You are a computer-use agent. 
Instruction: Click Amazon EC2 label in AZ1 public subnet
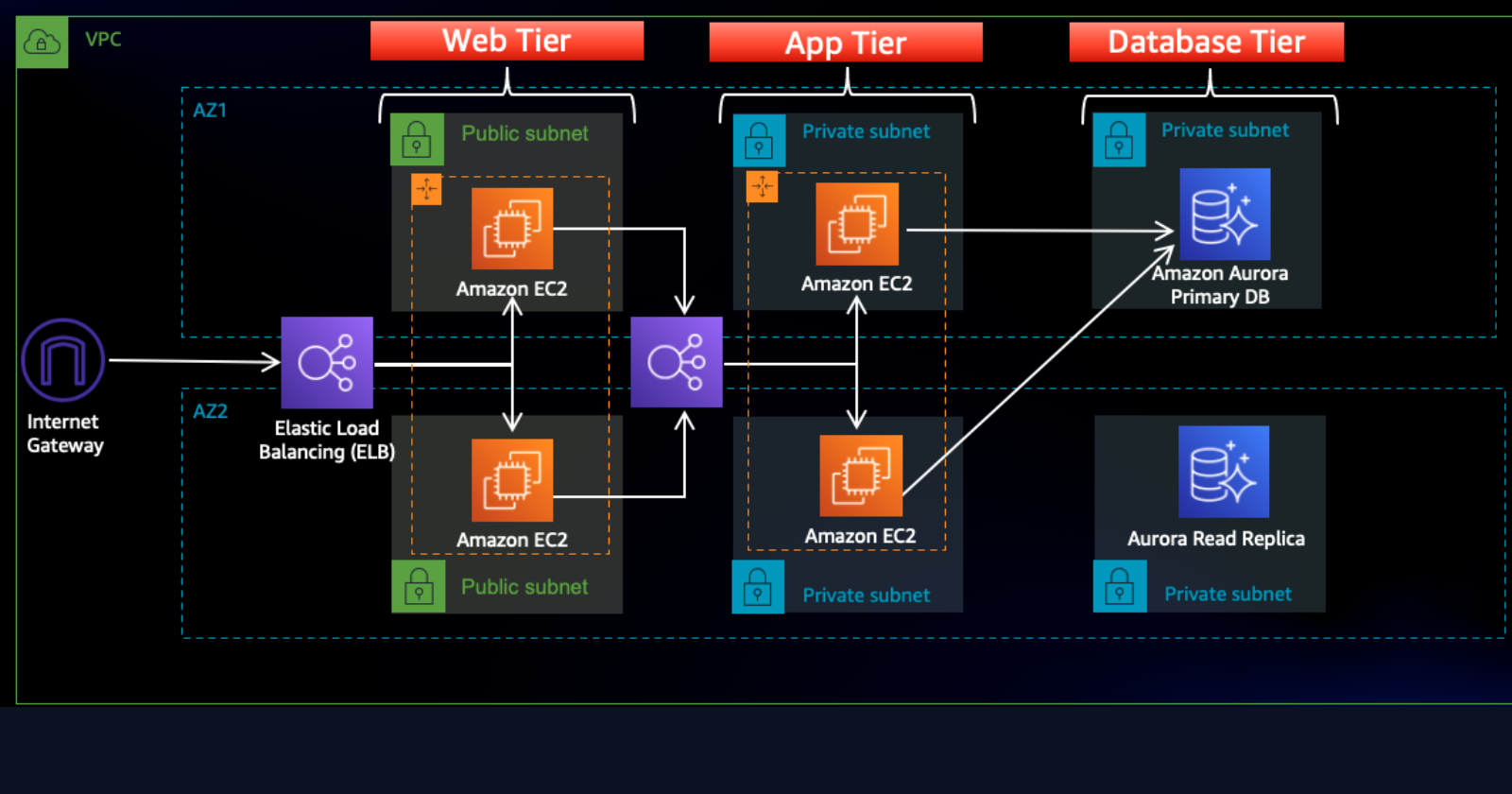(511, 289)
